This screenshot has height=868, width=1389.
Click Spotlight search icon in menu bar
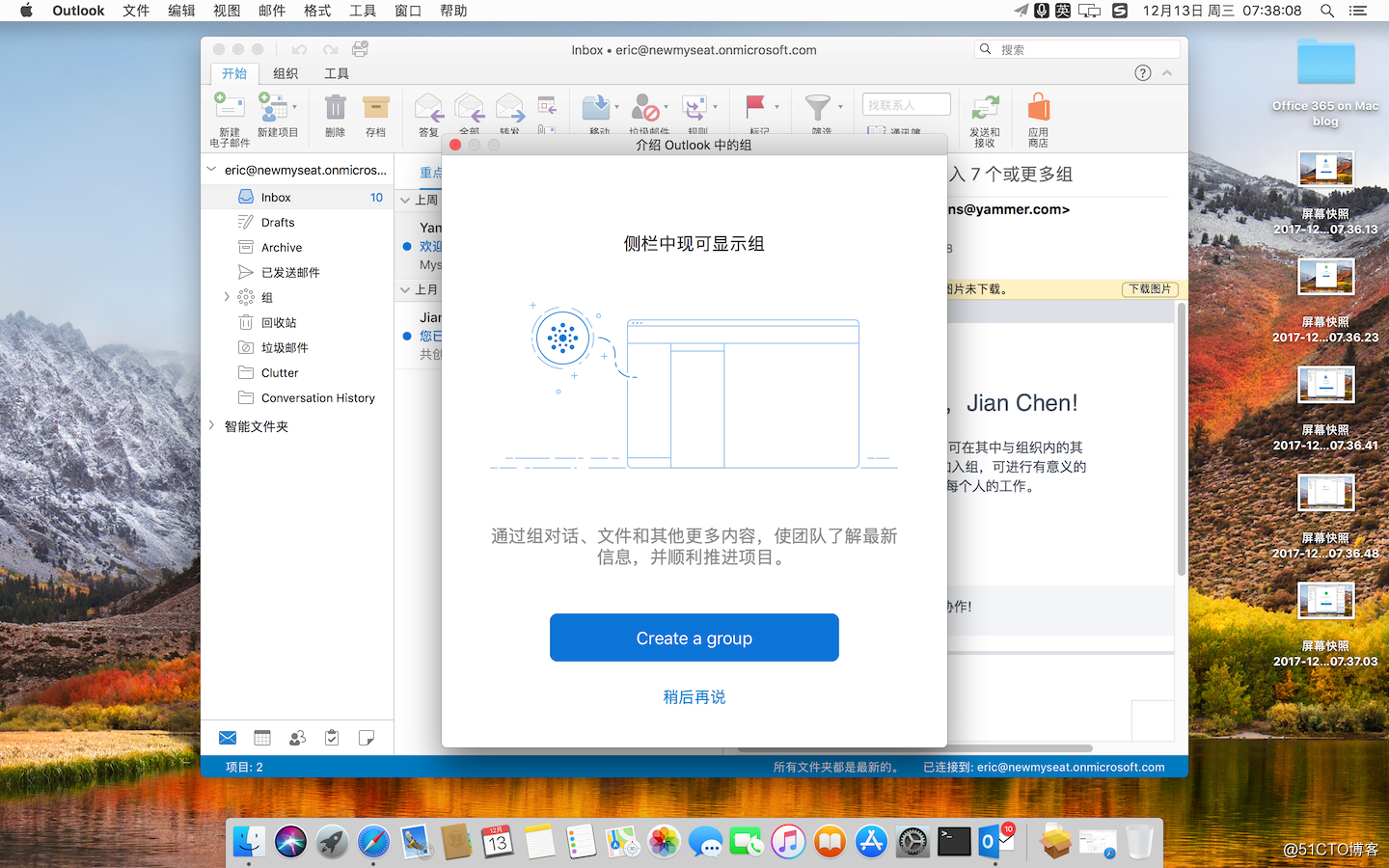(1327, 11)
